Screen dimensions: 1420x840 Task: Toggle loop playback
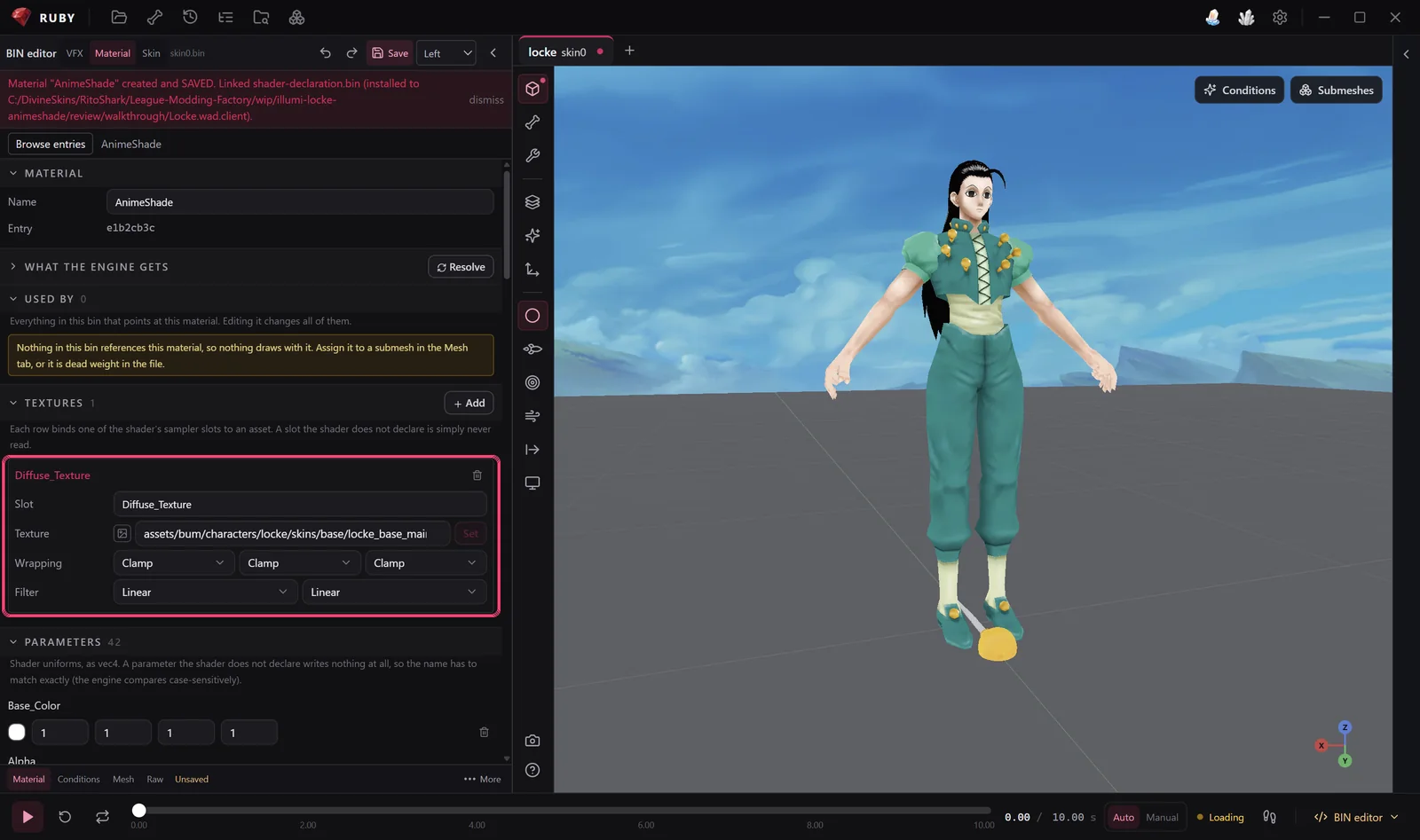pos(103,817)
